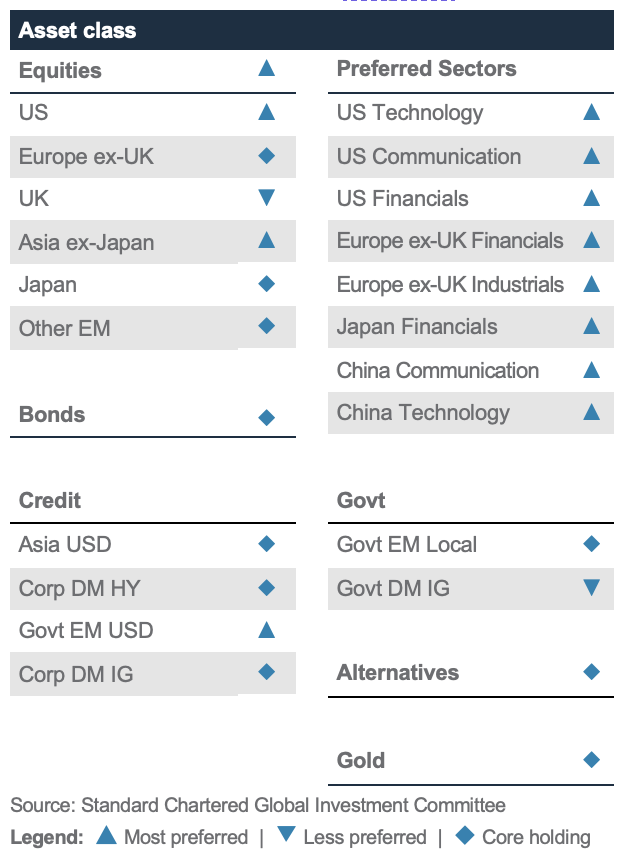624x868 pixels.
Task: Click the Equities heading
Action: (x=60, y=70)
